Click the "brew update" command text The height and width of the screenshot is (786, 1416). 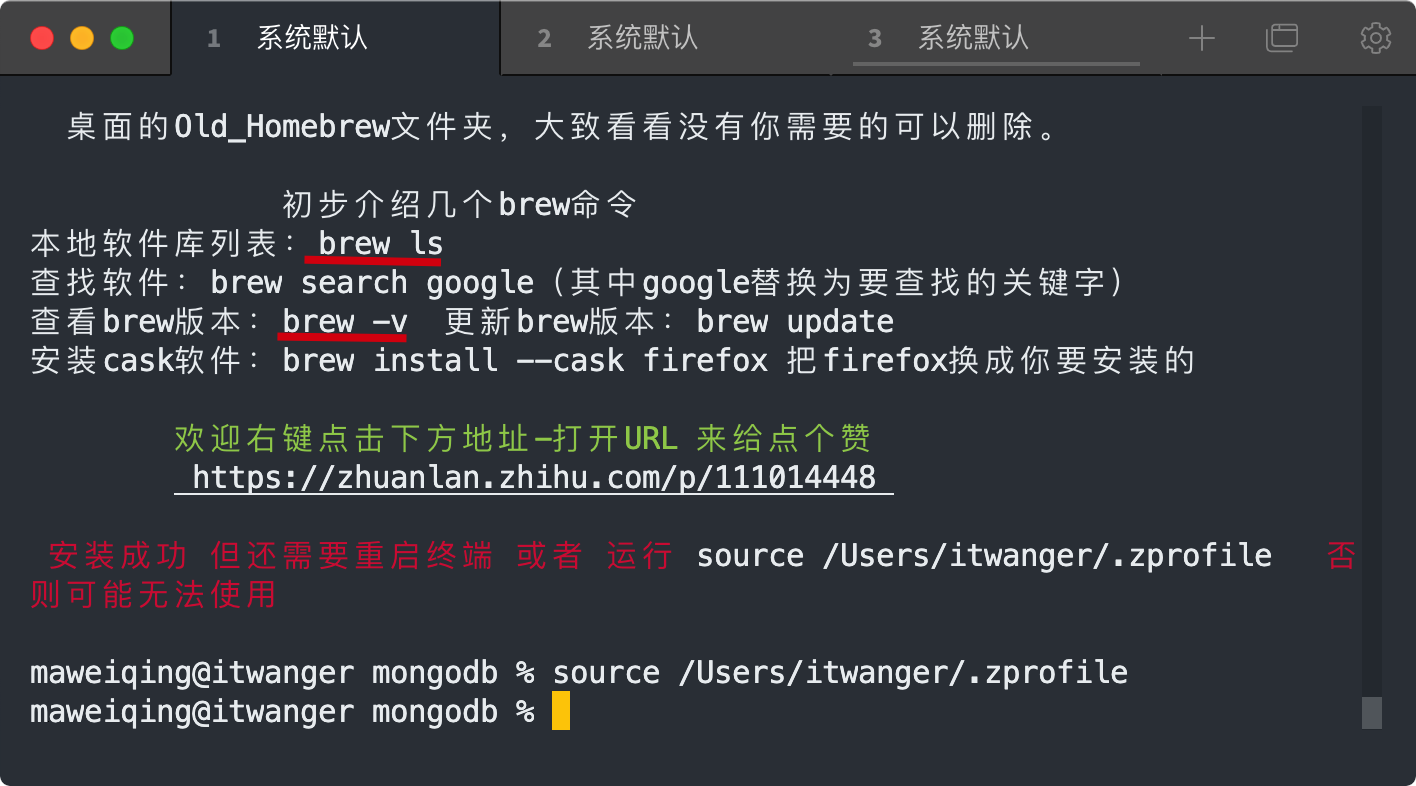click(795, 322)
